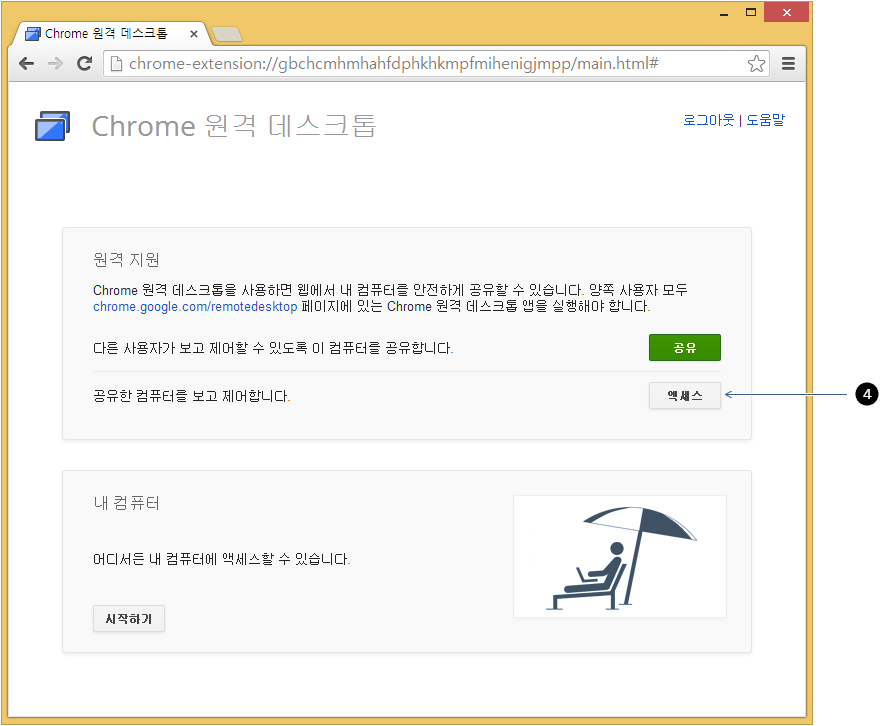
Task: Click the 액세스 button
Action: 685,396
